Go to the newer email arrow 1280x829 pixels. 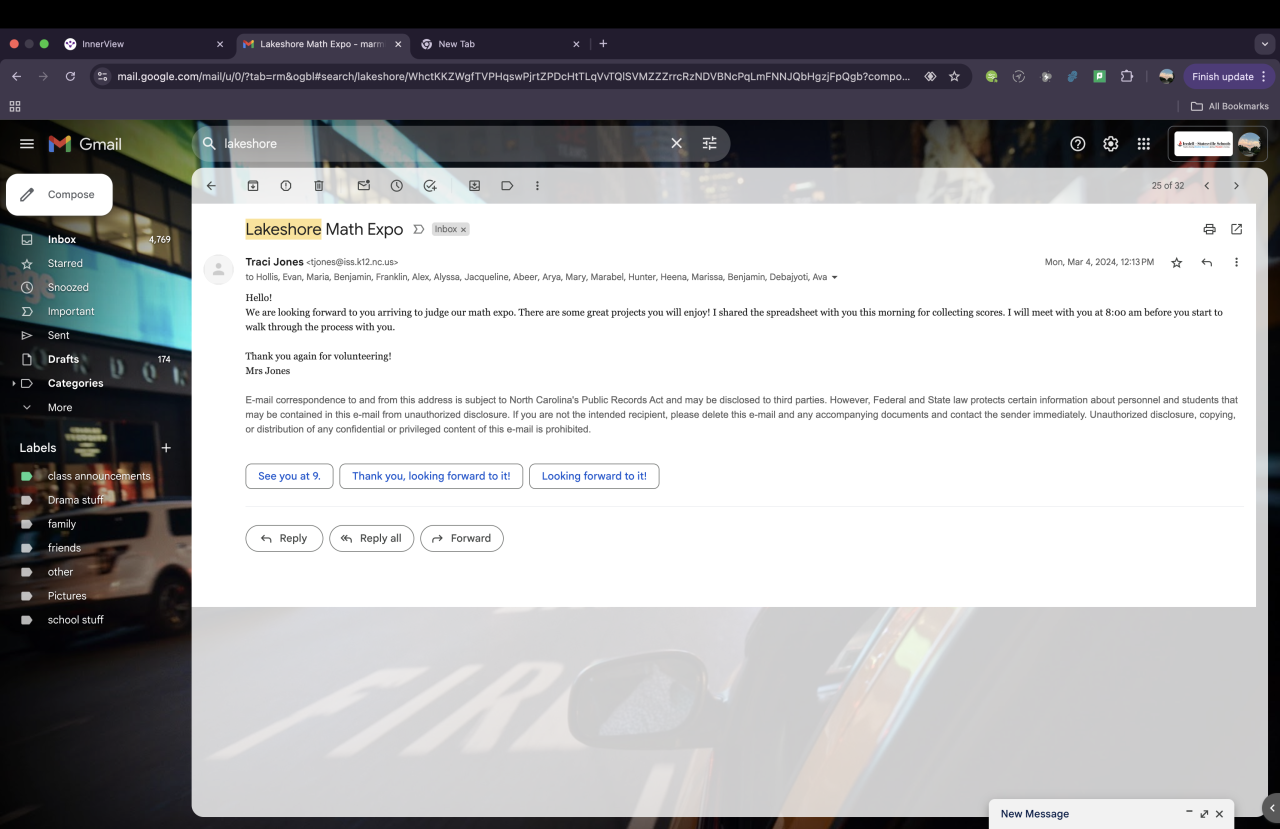point(1207,186)
